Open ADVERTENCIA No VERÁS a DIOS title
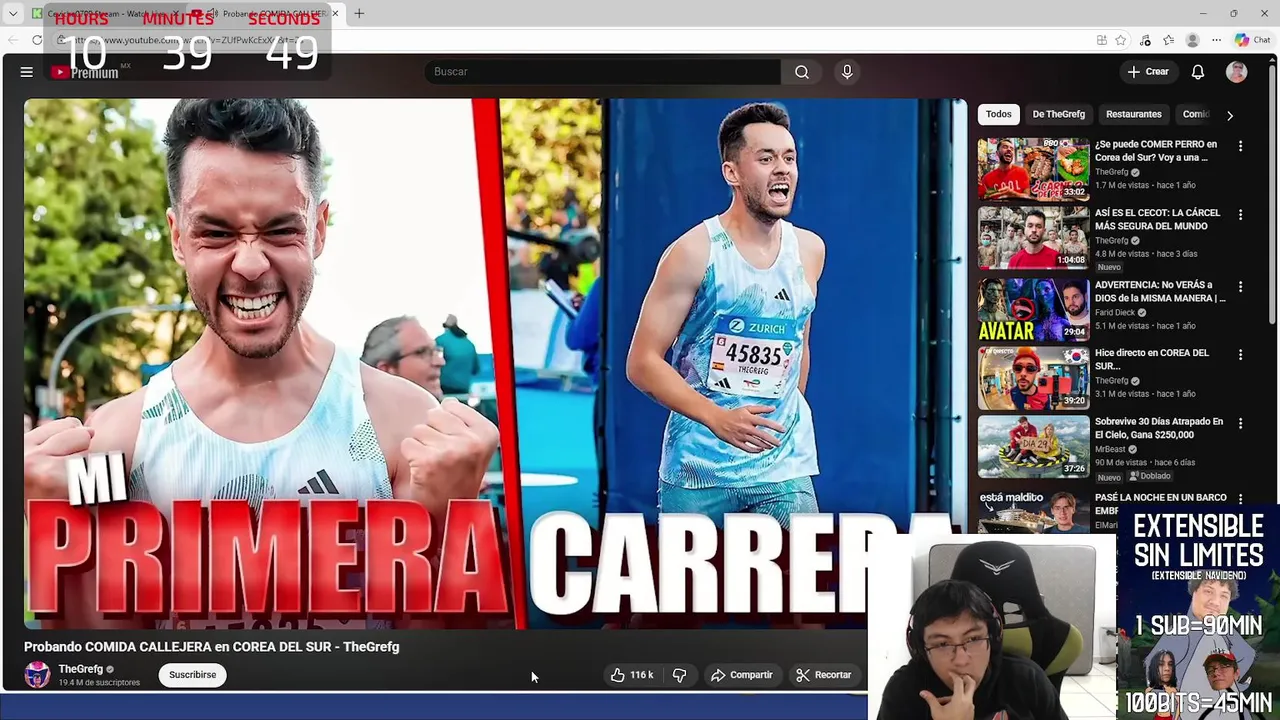Screen dimensions: 1280x720 1160,291
